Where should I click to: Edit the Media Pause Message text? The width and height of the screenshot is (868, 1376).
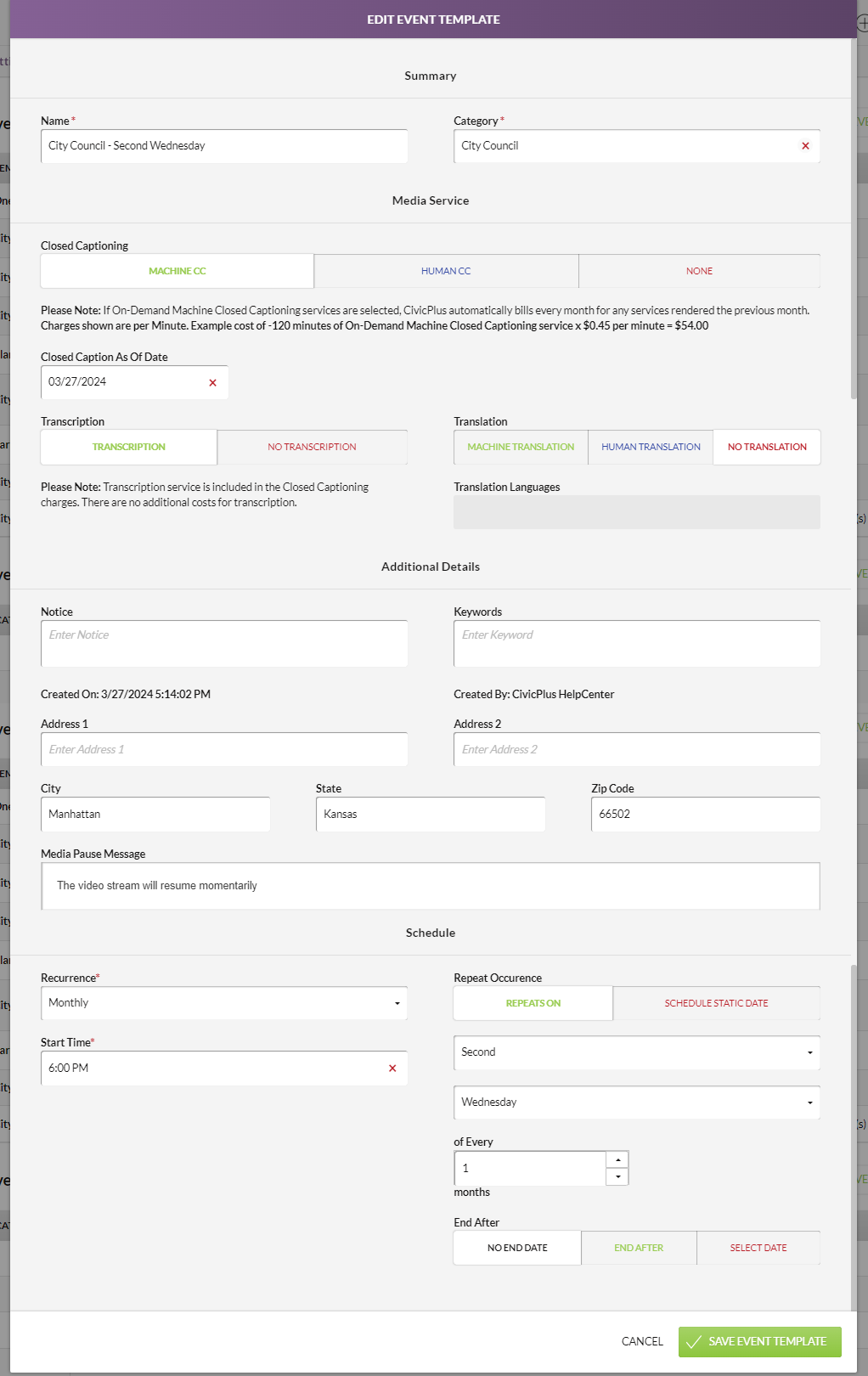coord(431,886)
